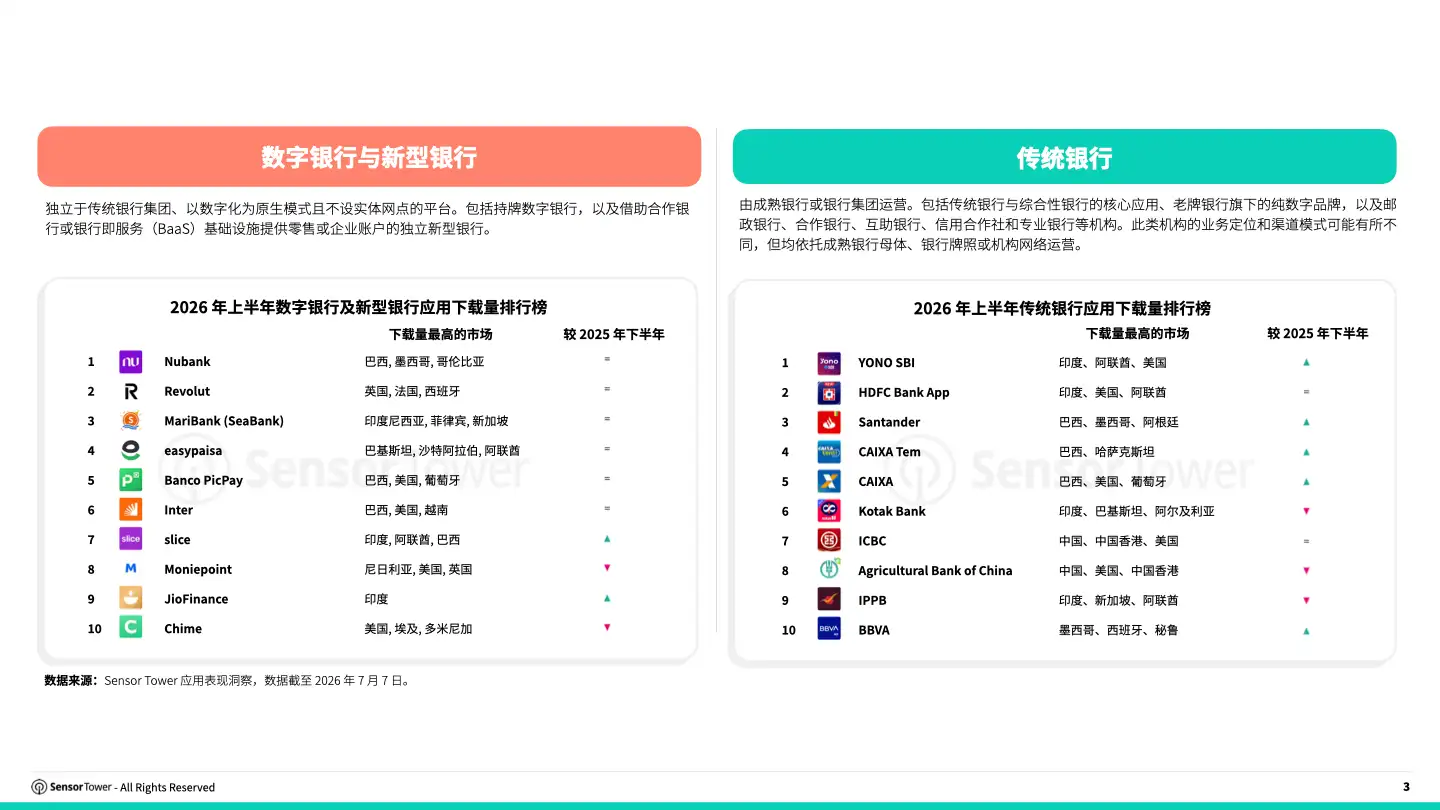Screen dimensions: 1440x810
Task: Select the title '2026 年上半年传统银行应用下载量排行榜'
Action: [x=1062, y=308]
